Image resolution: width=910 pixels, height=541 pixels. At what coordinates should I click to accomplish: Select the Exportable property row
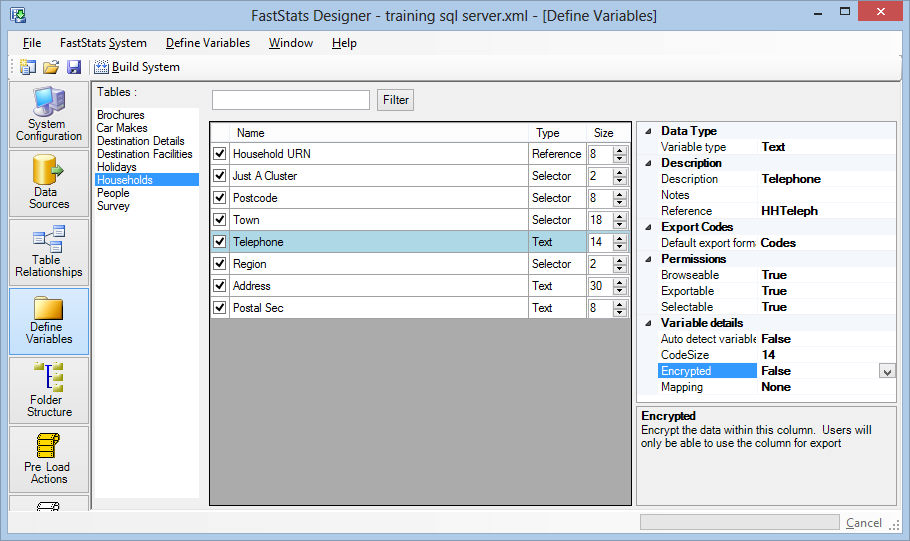(x=777, y=291)
